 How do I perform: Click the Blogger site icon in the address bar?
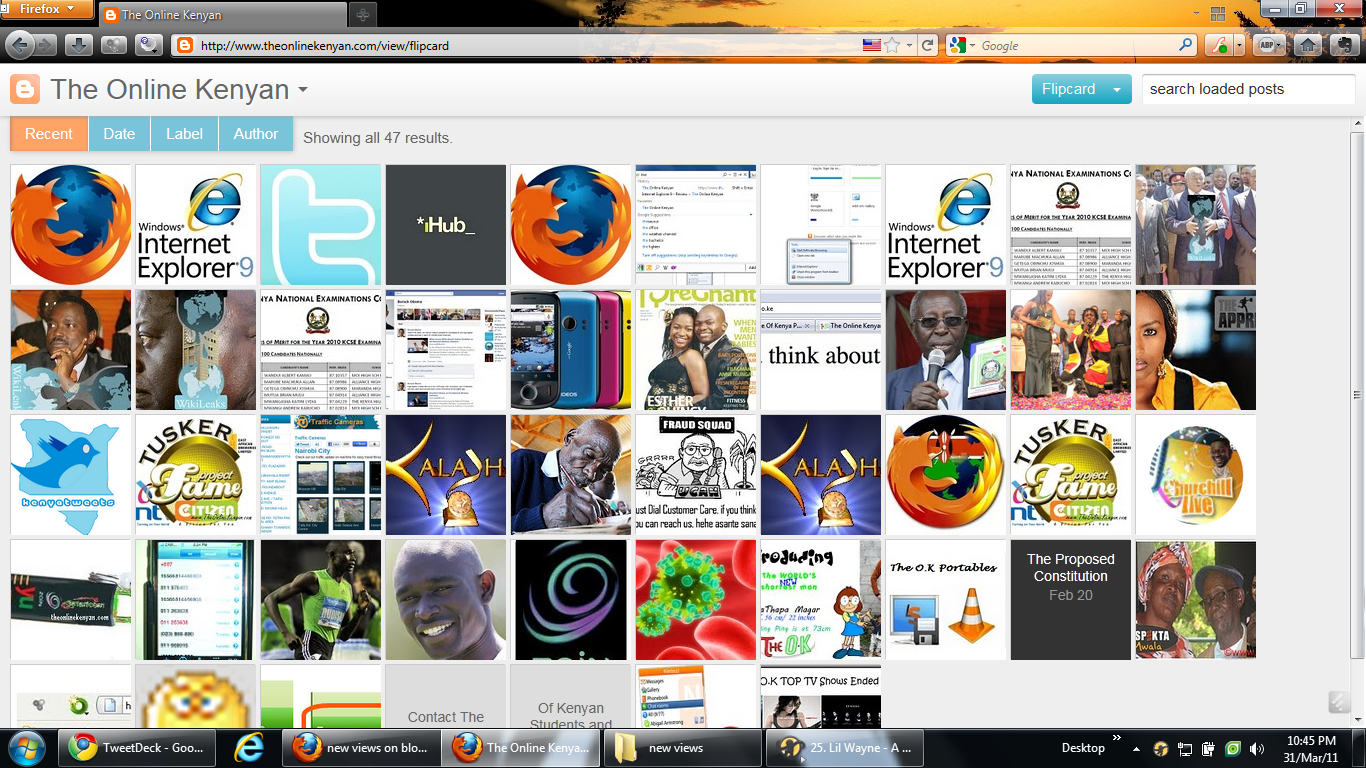click(183, 45)
